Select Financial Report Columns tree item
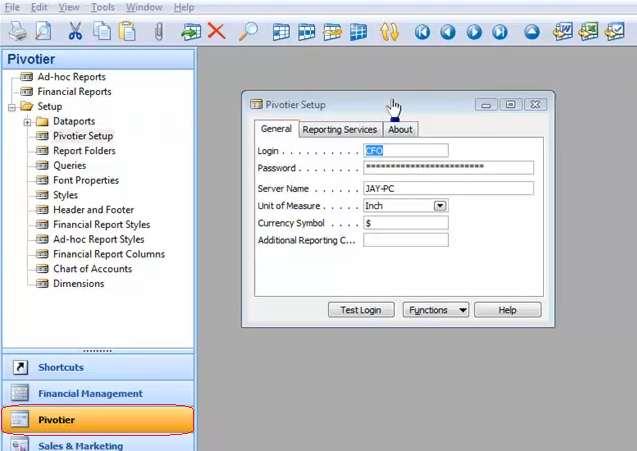637x451 pixels. (x=109, y=254)
